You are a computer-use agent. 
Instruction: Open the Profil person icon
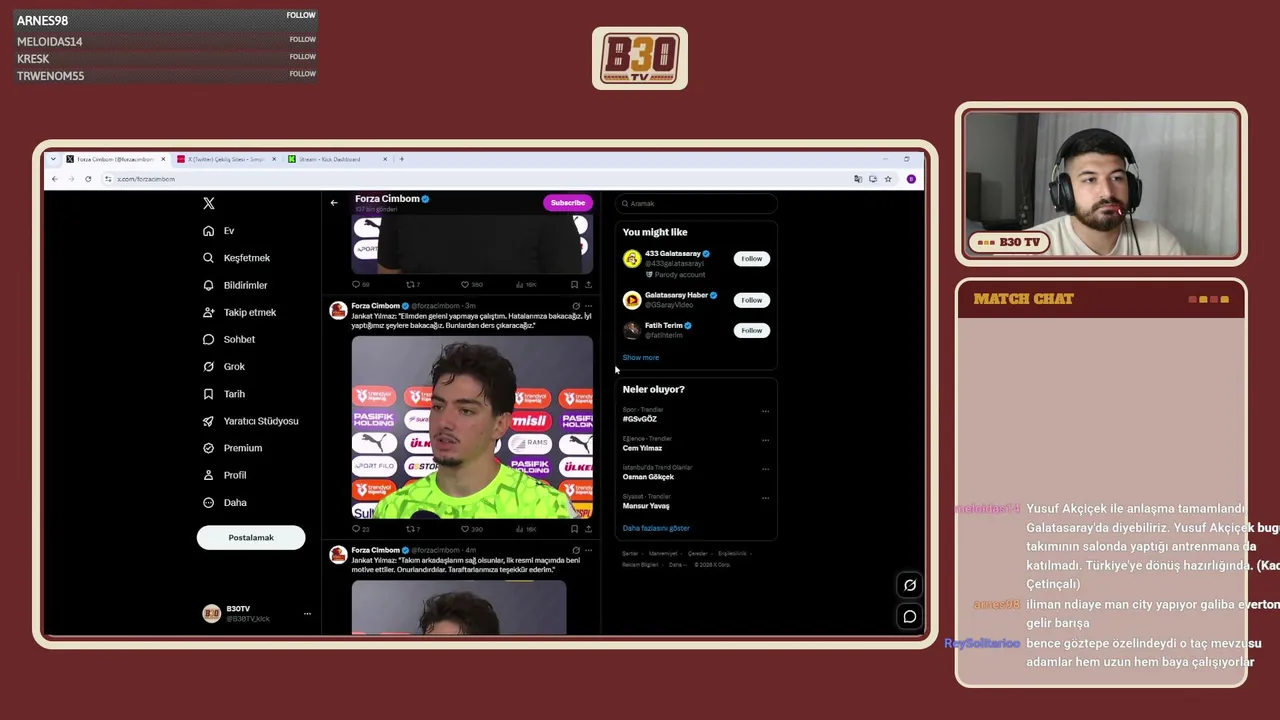[x=208, y=475]
